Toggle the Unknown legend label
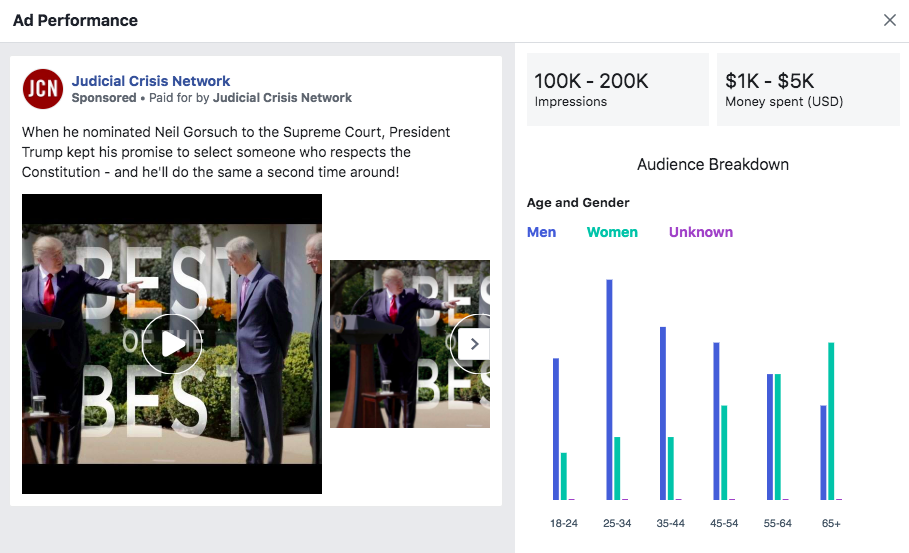909x553 pixels. click(x=701, y=232)
